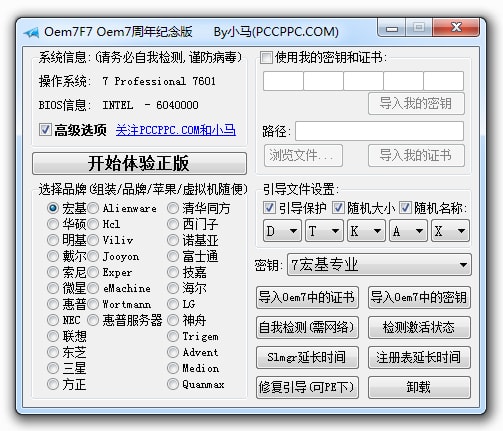Pick the Medion radio button
This screenshot has width=503, height=431.
[173, 368]
